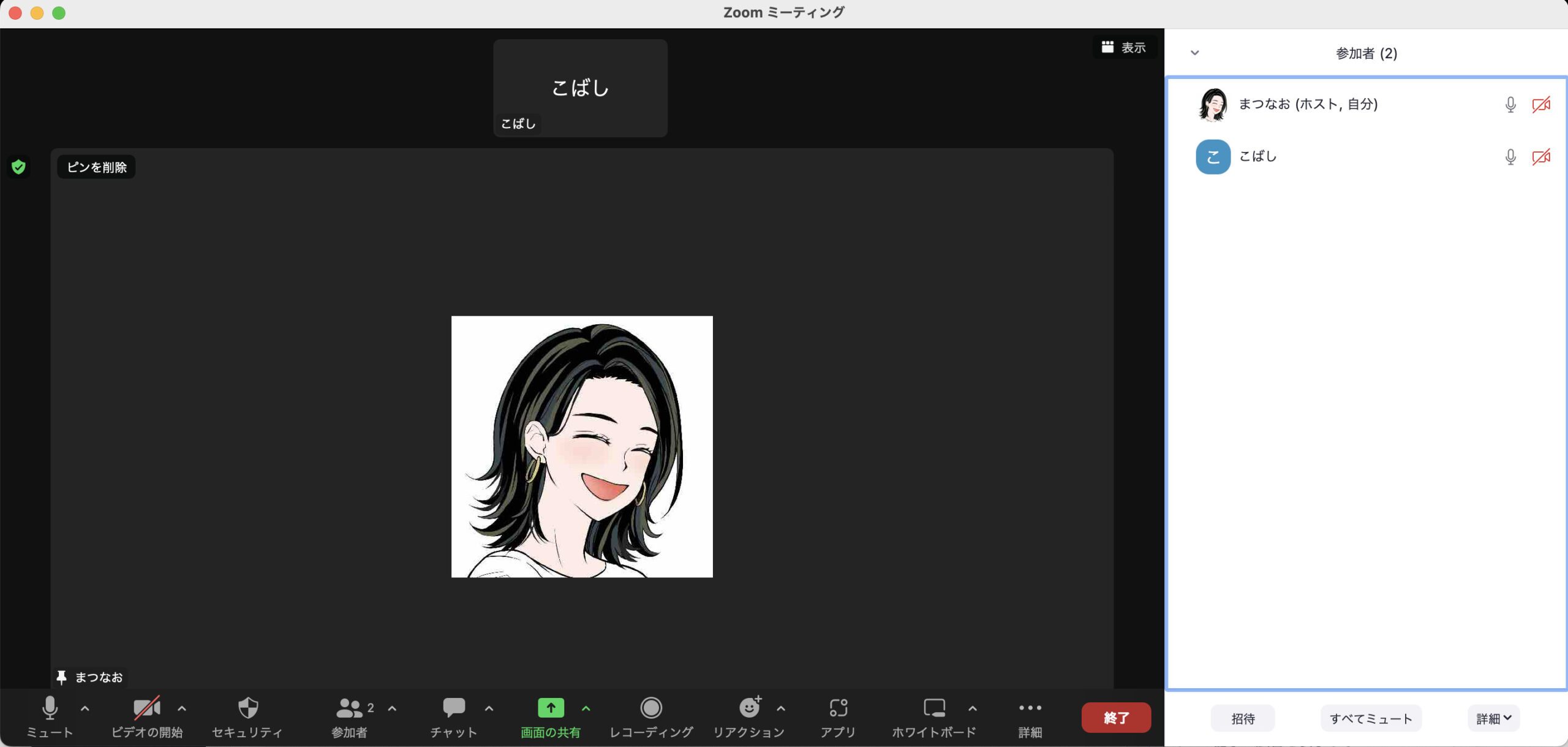Toggle microphone for まつなお in participants list
1568x747 pixels.
tap(1510, 105)
